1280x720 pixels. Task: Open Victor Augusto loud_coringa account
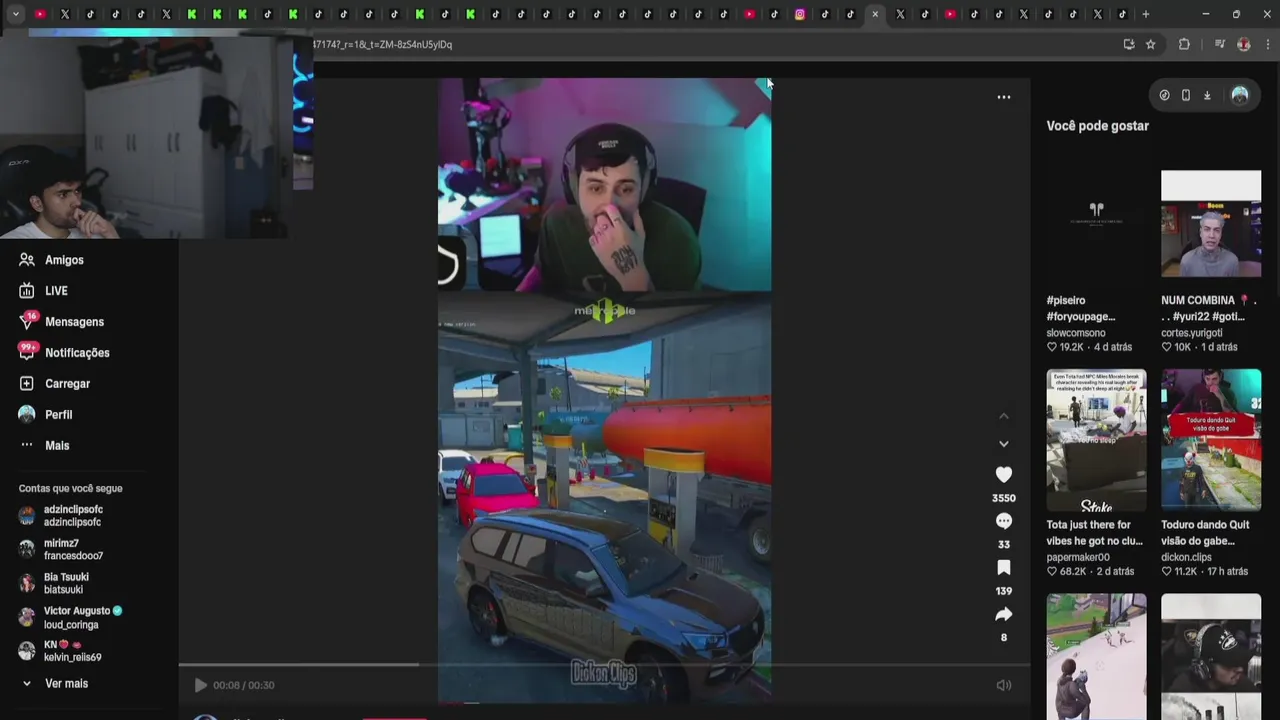[70, 618]
